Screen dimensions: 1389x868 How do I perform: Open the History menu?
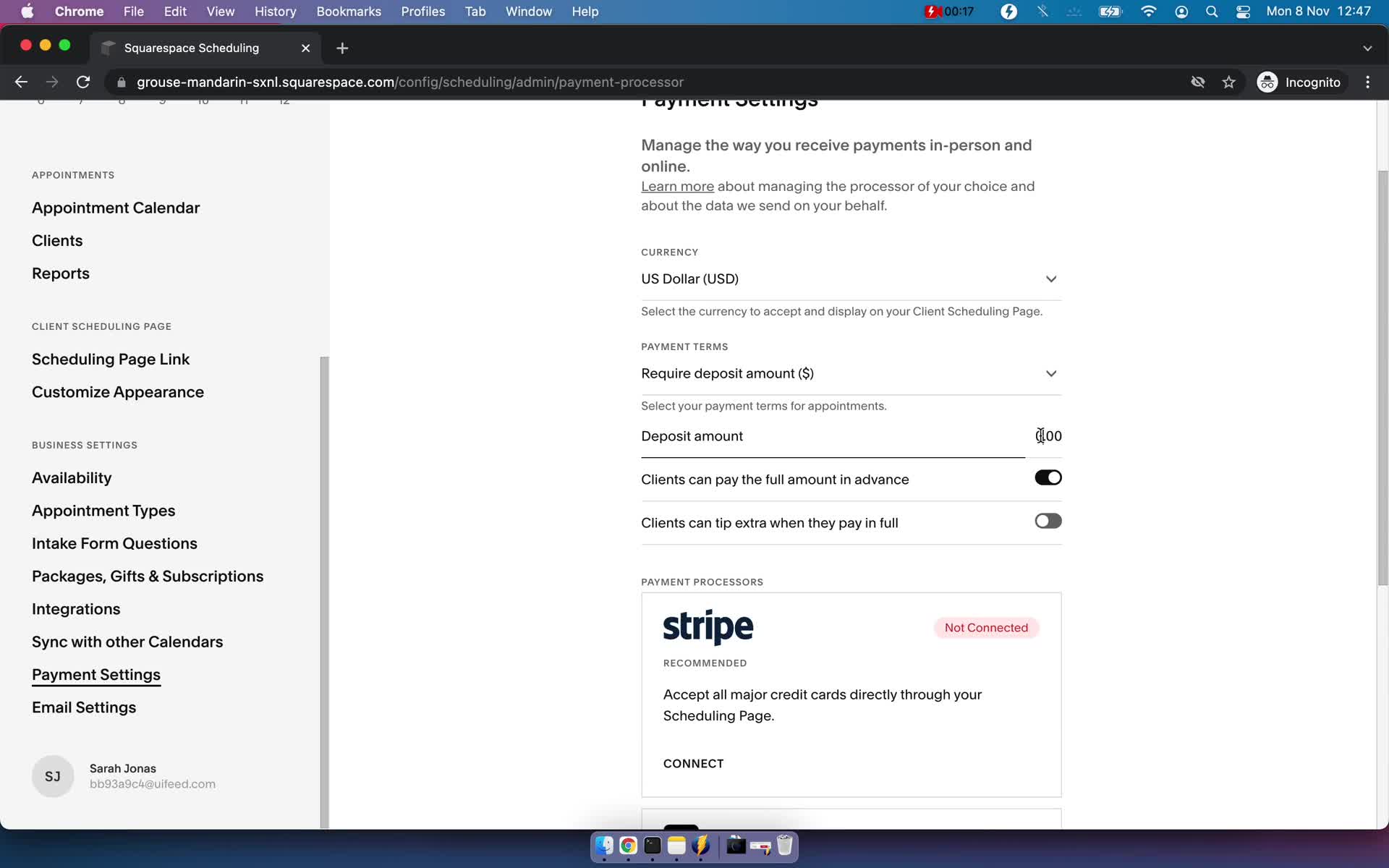275,12
